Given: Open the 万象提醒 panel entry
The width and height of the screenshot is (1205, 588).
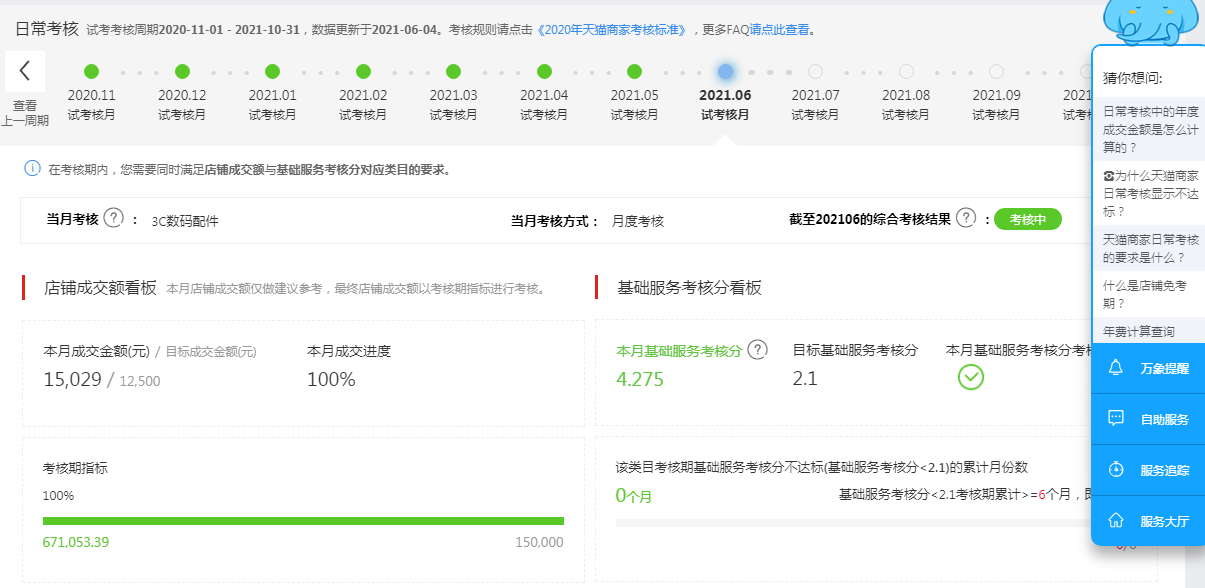Looking at the screenshot, I should [x=1148, y=368].
